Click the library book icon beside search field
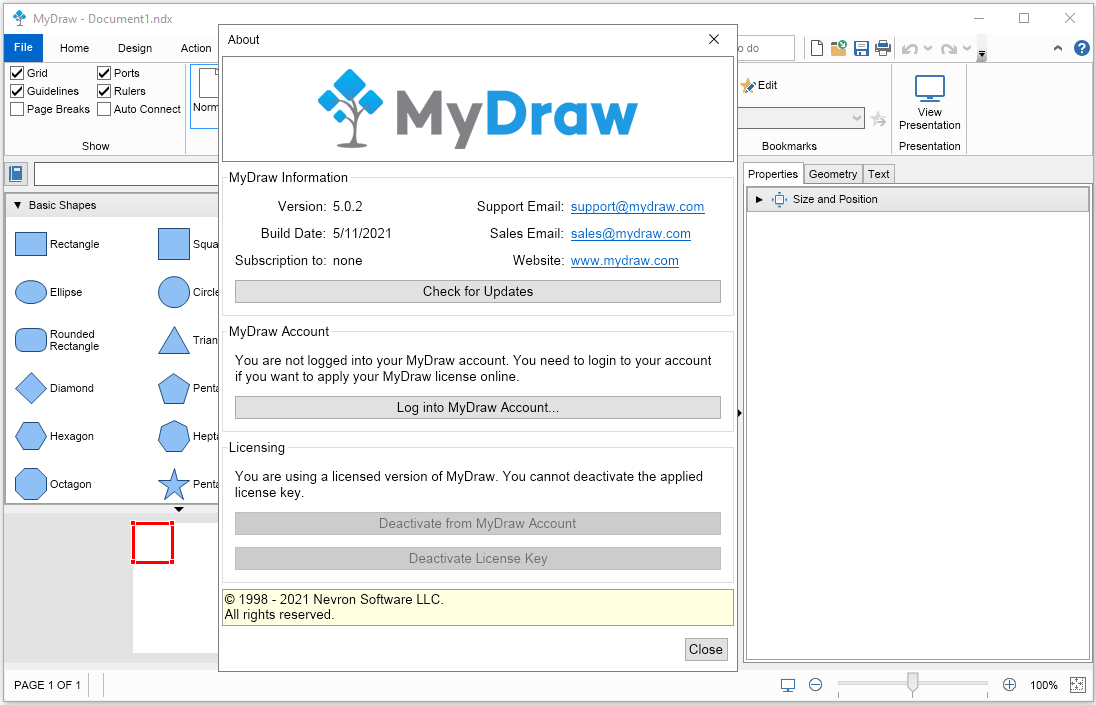Viewport: 1096px width, 705px height. 16,173
